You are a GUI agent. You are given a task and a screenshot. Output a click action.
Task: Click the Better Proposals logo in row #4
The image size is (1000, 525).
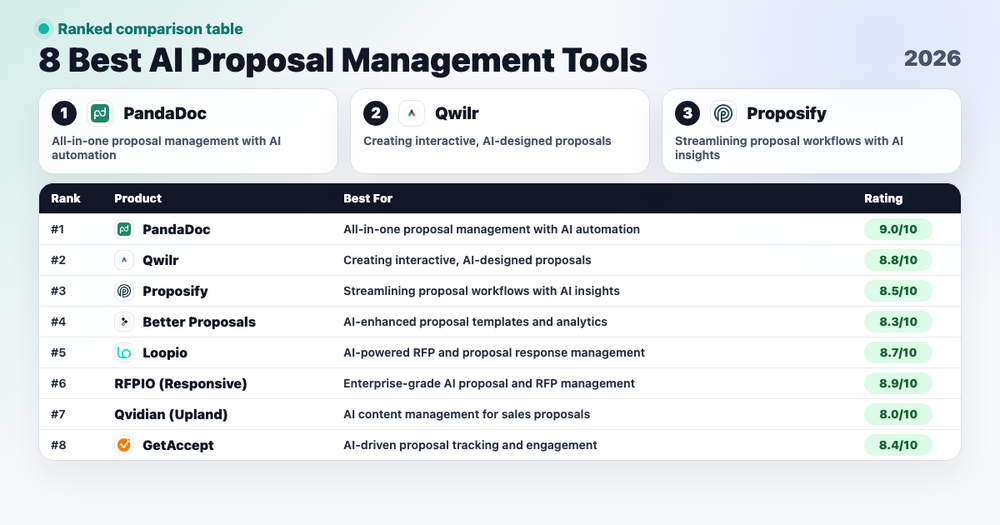[124, 322]
